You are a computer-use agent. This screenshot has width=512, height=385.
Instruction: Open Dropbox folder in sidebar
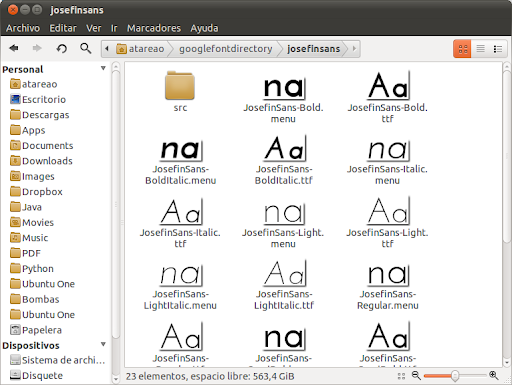click(x=36, y=191)
